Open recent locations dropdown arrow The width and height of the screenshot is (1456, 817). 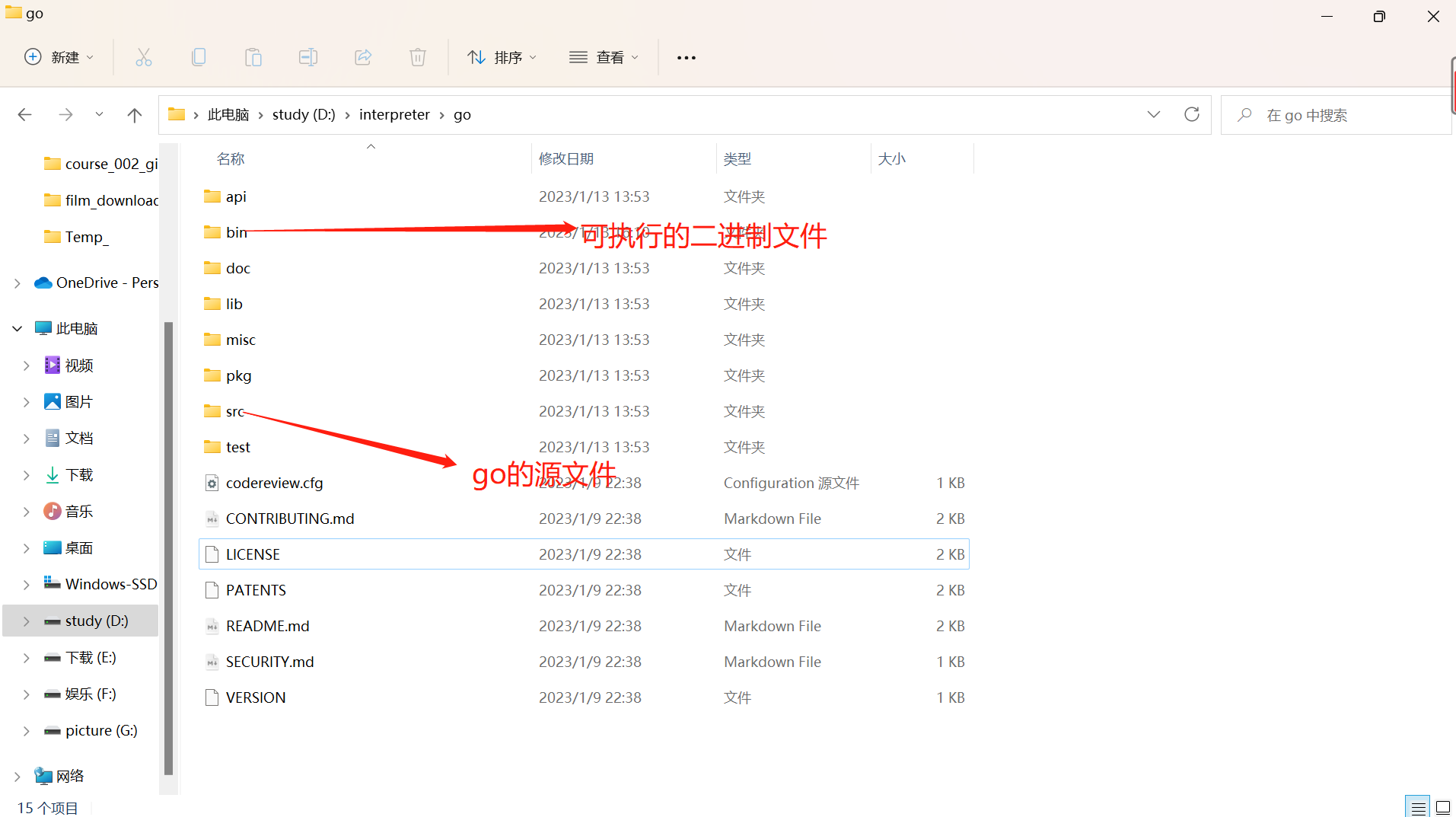99,115
